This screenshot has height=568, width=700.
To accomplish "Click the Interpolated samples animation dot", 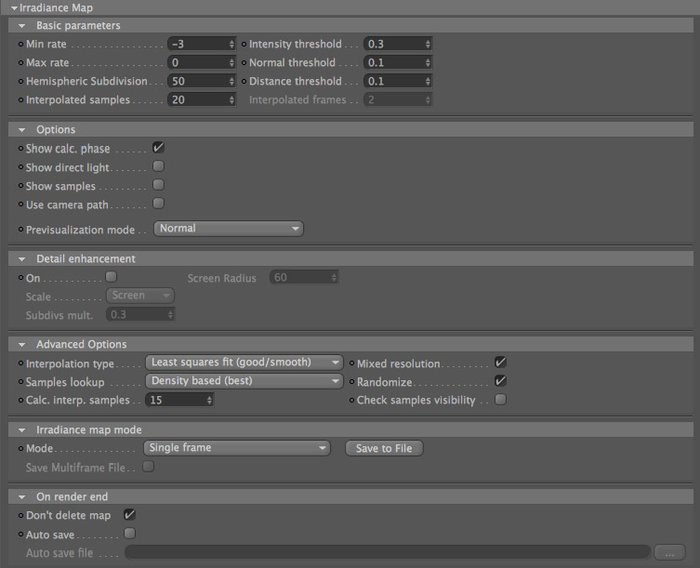I will tap(21, 100).
